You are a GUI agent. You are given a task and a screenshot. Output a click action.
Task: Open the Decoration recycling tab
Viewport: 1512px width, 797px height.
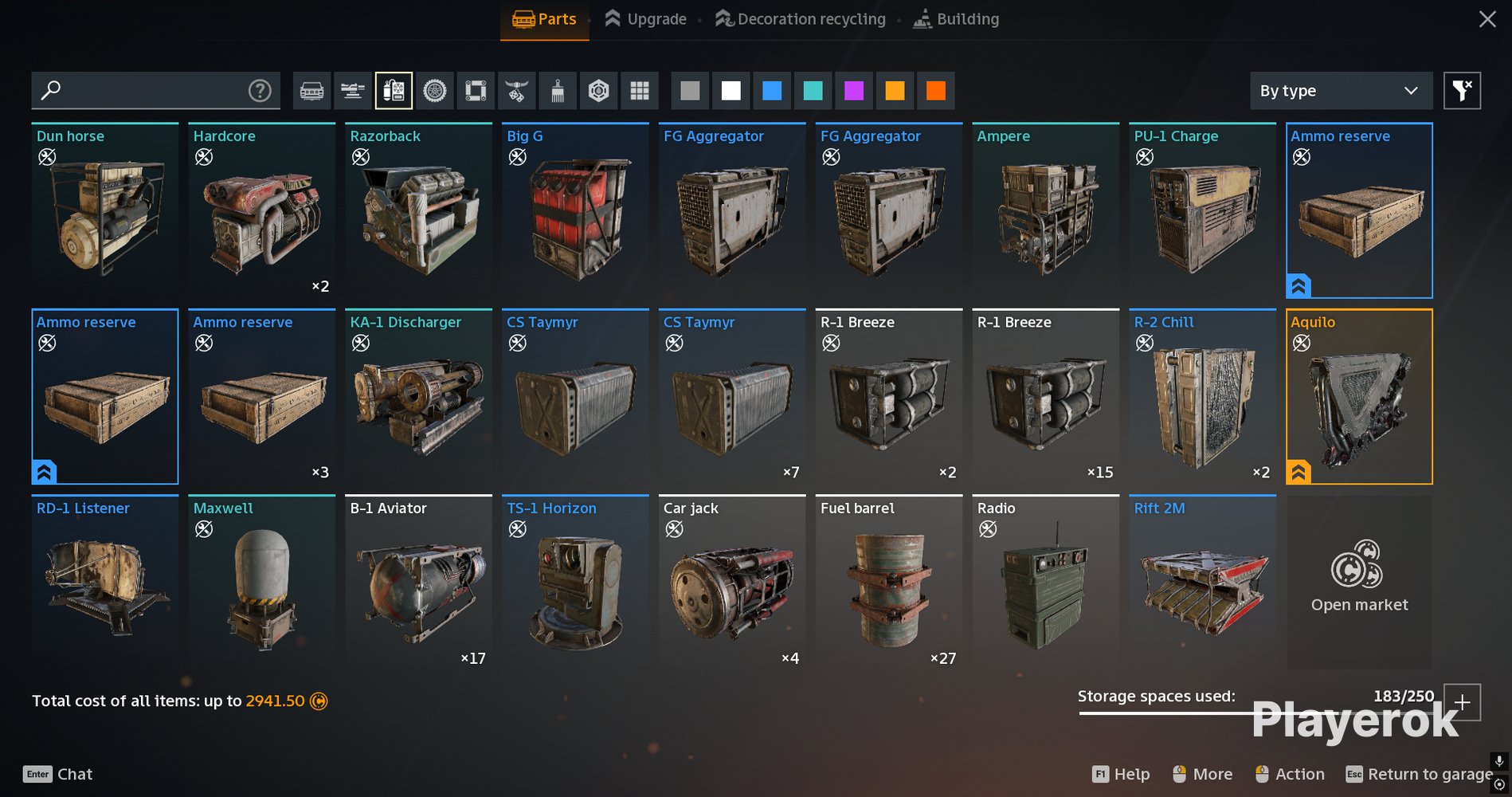click(801, 19)
